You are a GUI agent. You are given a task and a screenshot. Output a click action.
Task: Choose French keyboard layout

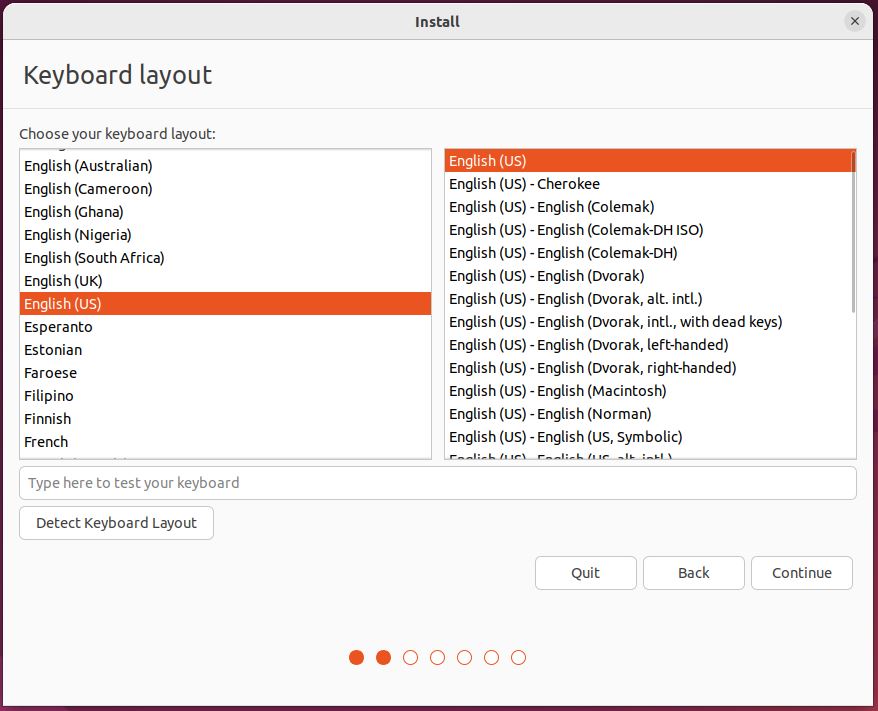coord(46,442)
